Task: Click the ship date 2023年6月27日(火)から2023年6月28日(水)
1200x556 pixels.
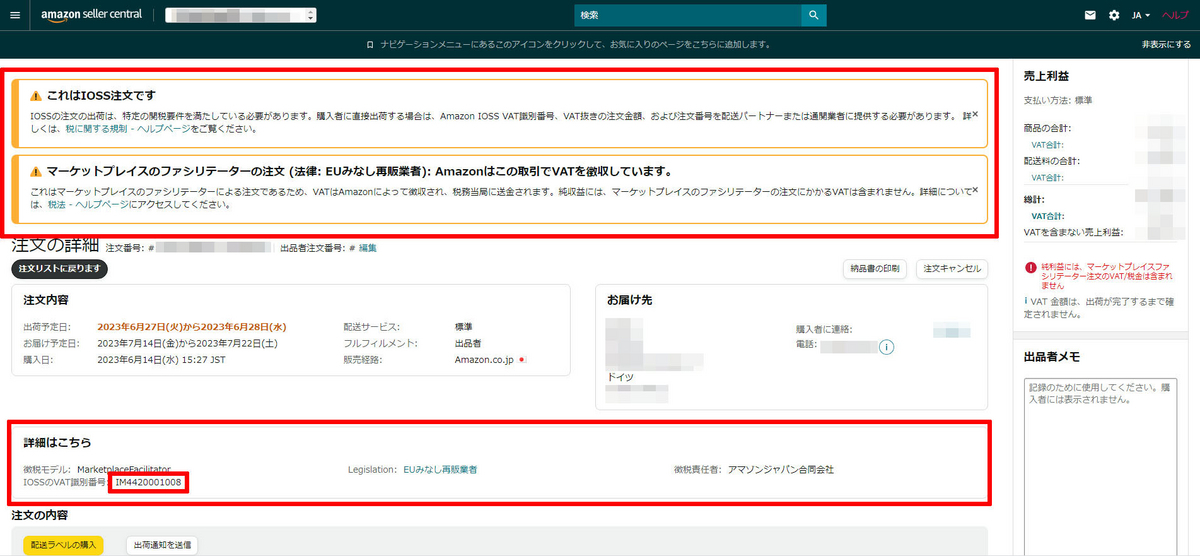Action: tap(192, 327)
